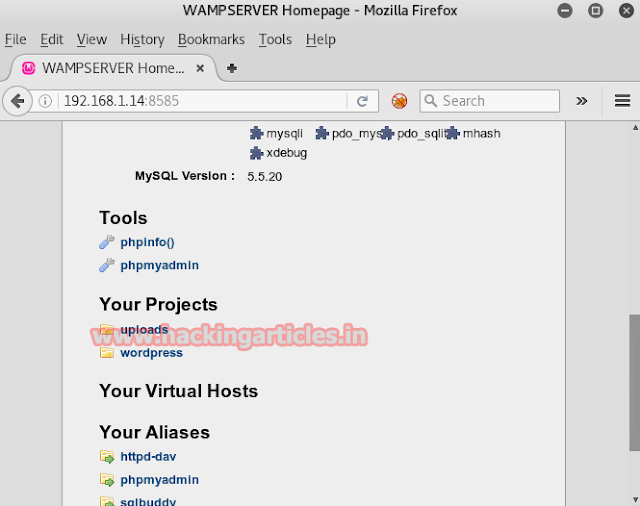Viewport: 640px width, 506px height.
Task: Open phpmyadmin under Tools
Action: tap(160, 265)
